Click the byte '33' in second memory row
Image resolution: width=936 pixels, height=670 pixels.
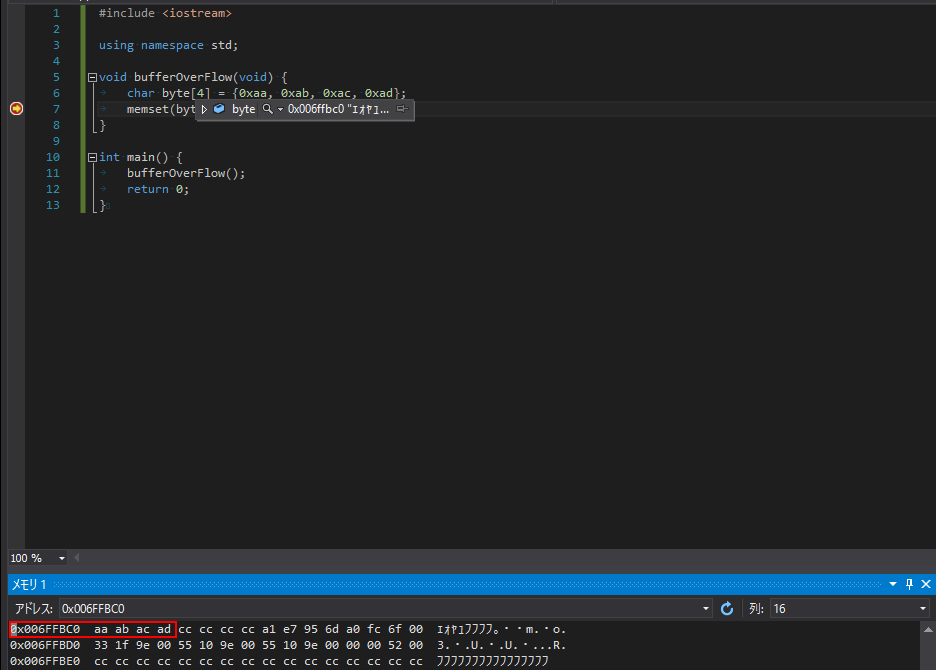(x=101, y=646)
